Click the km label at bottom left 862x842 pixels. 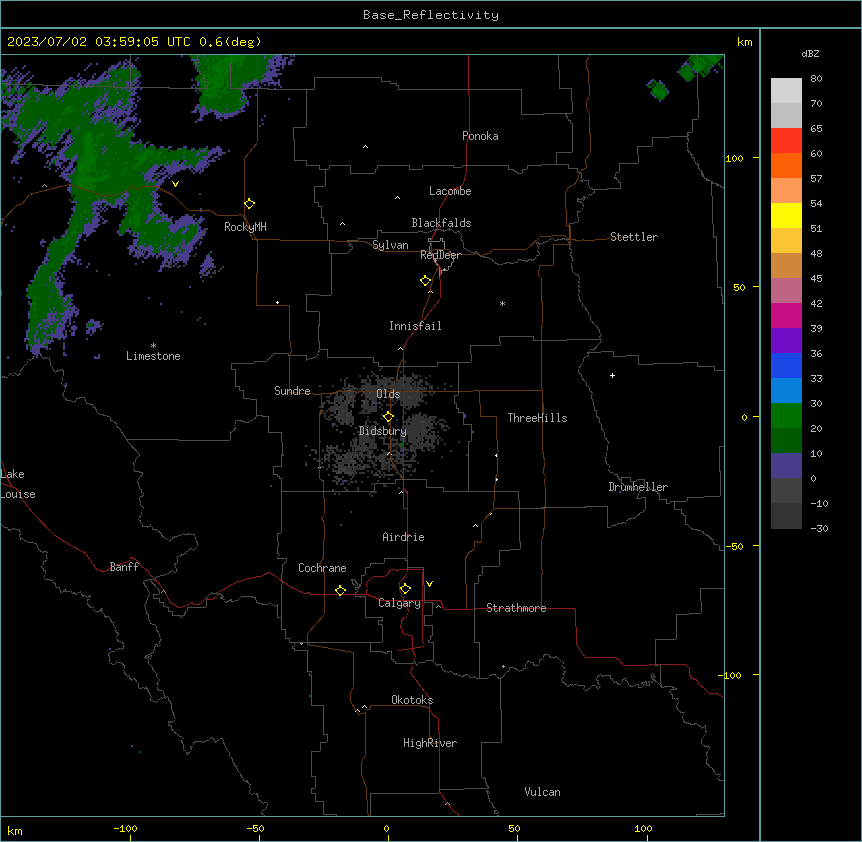(x=15, y=830)
